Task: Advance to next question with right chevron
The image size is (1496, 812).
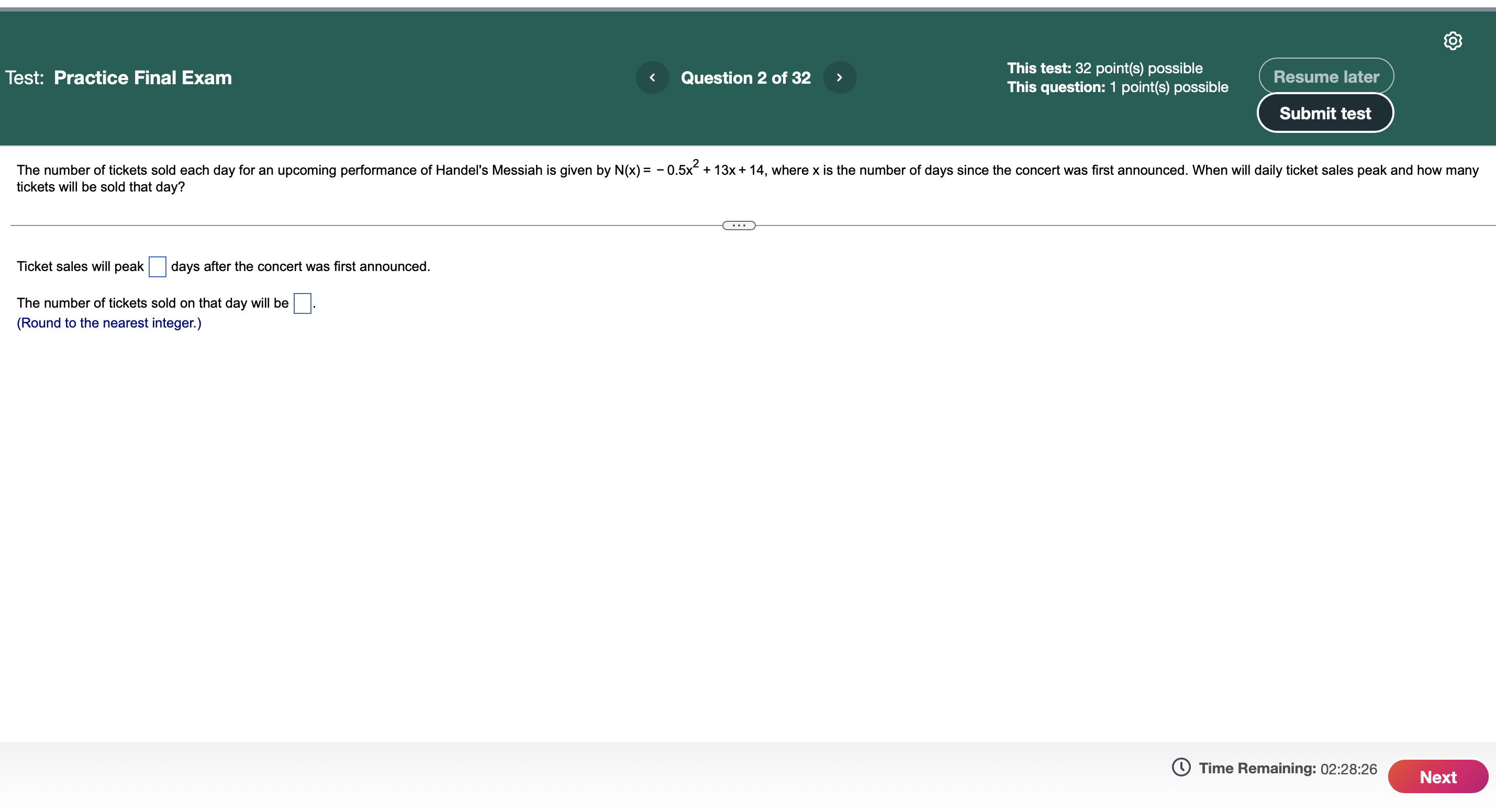Action: tap(840, 77)
